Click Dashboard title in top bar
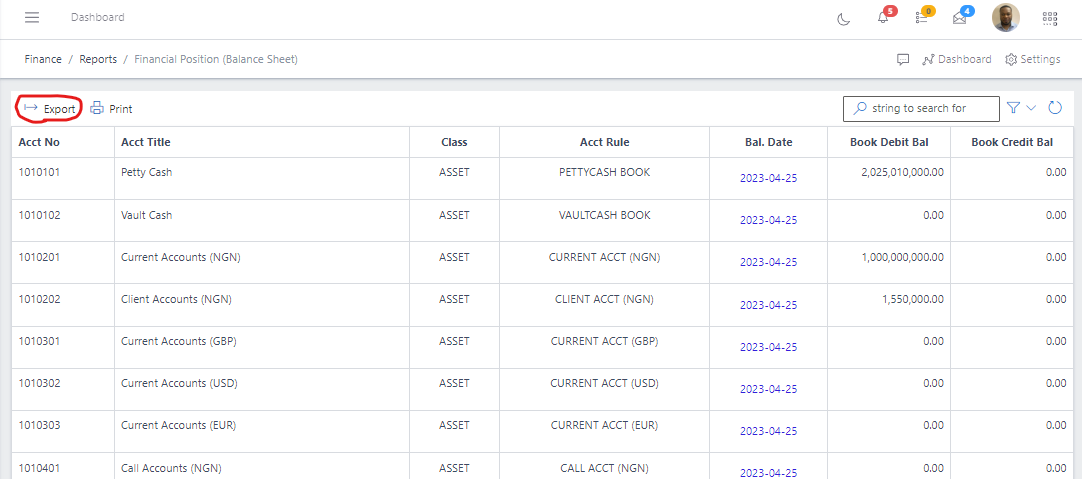Screen dimensions: 1082x479 coord(97,17)
